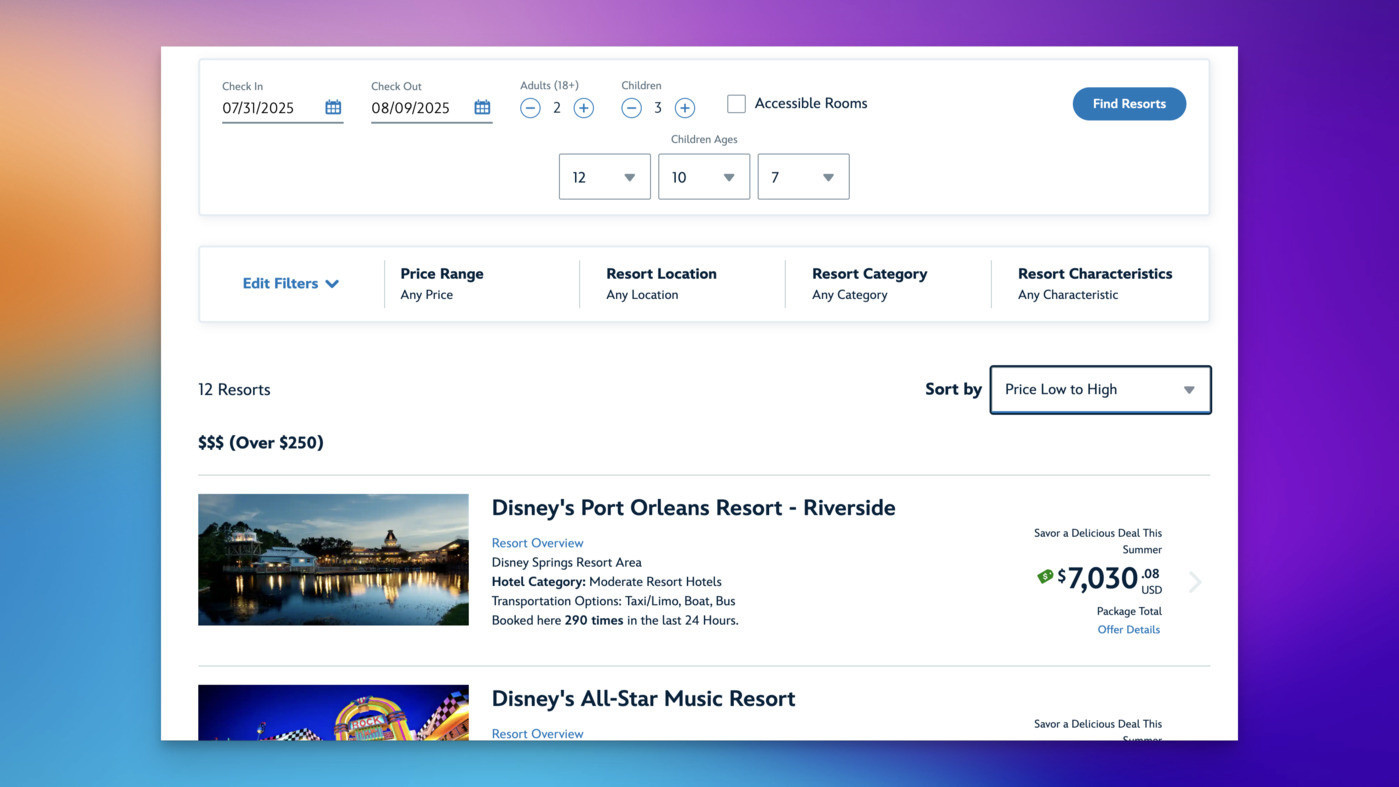Open the child age dropdown showing 12
This screenshot has height=787, width=1399.
(605, 177)
